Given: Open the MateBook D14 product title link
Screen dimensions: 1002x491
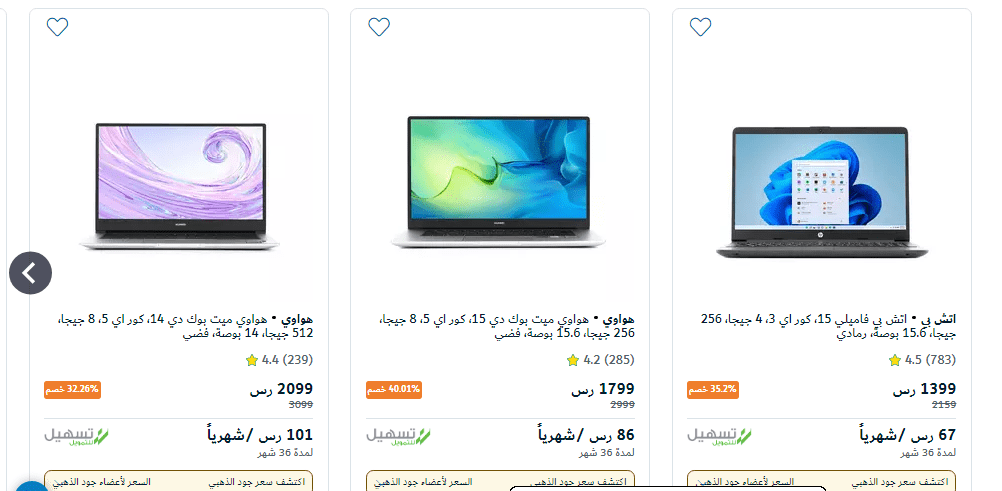Looking at the screenshot, I should tap(185, 325).
